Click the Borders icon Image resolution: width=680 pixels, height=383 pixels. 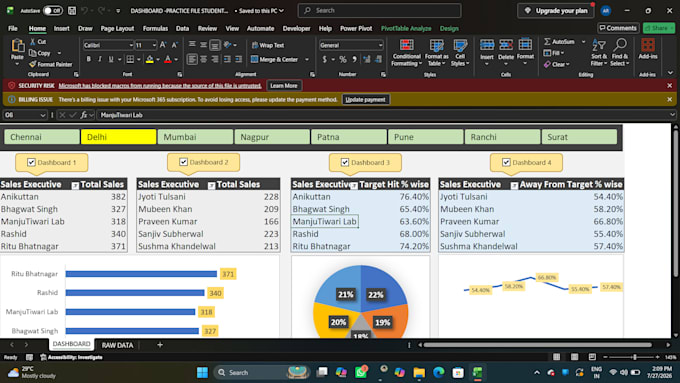coord(130,59)
